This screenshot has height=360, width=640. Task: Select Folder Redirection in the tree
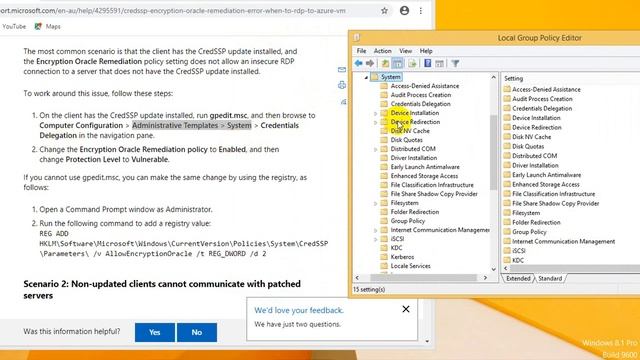(x=415, y=212)
